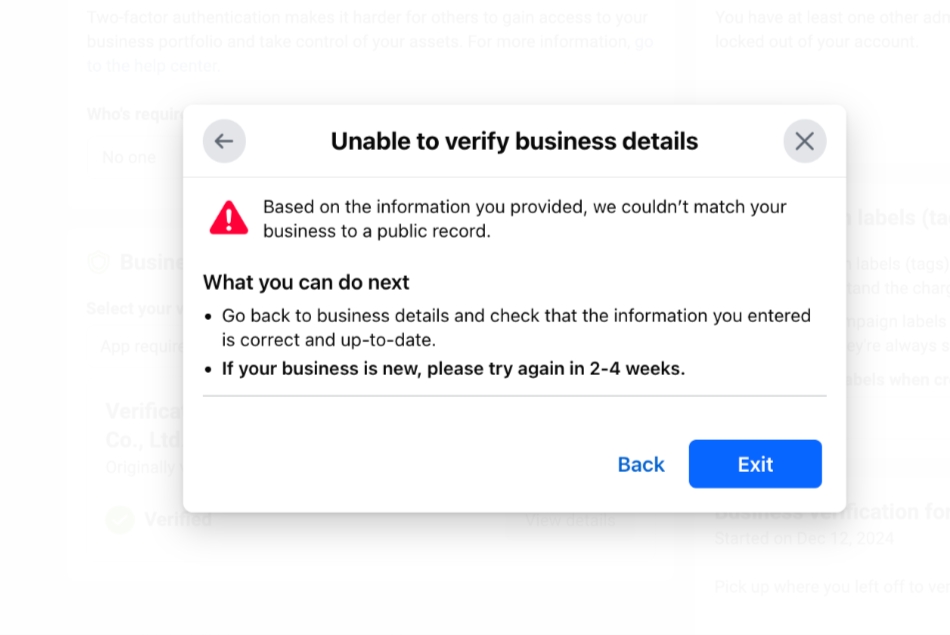Click the back arrow icon in dialog header

tap(224, 141)
